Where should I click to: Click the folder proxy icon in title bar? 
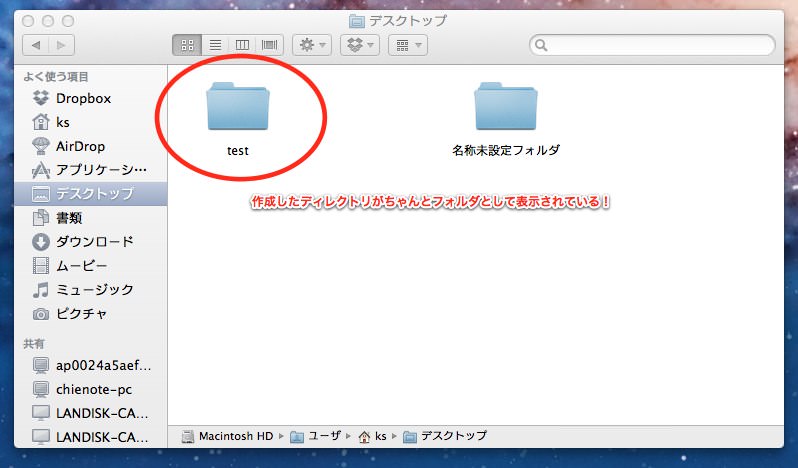[x=357, y=21]
